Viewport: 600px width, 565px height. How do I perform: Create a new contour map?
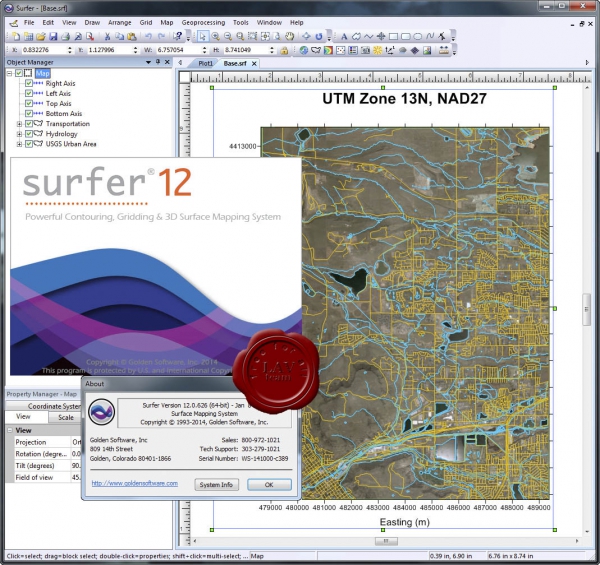pos(328,50)
